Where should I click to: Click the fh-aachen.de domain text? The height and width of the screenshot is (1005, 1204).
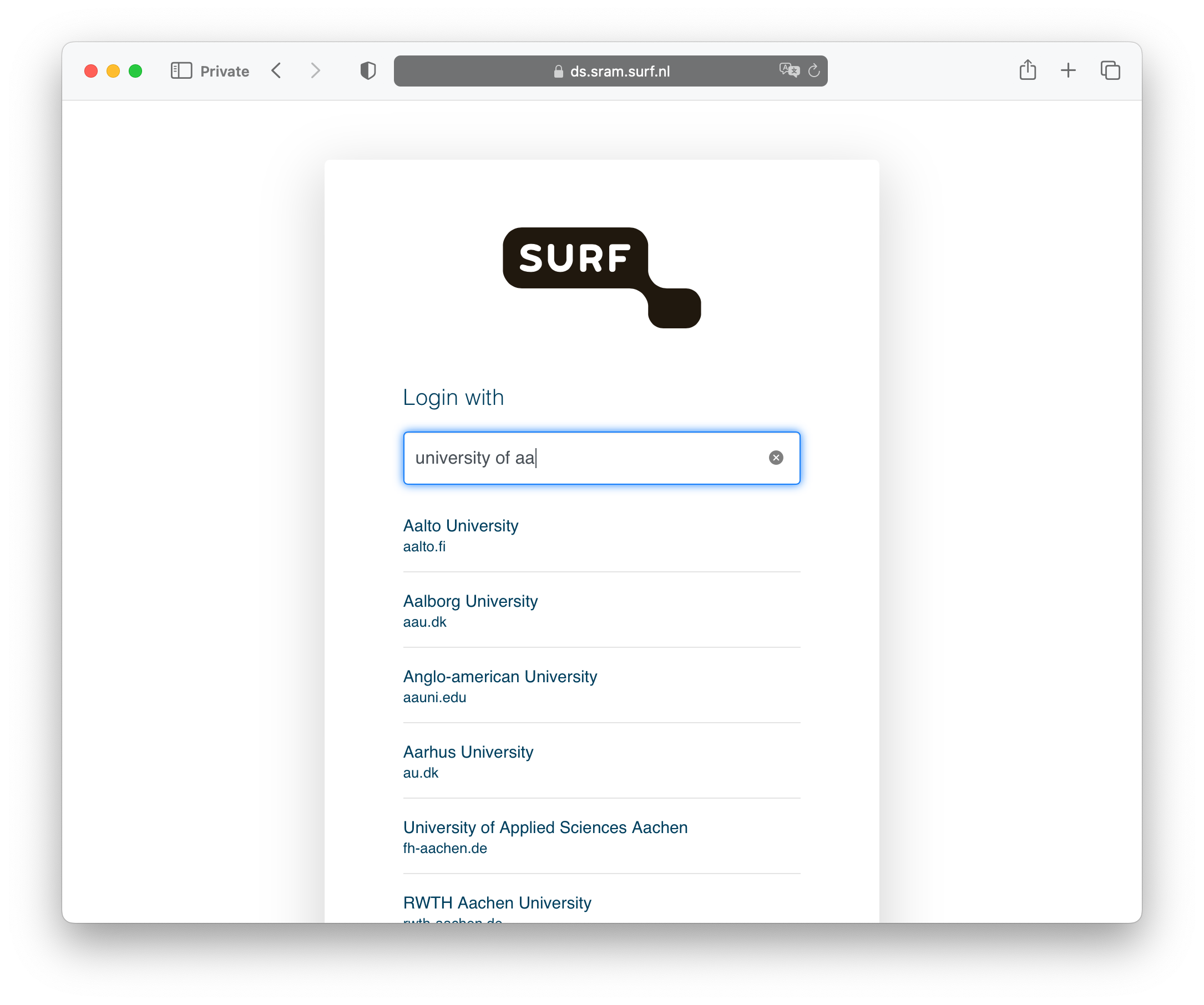[x=445, y=849]
